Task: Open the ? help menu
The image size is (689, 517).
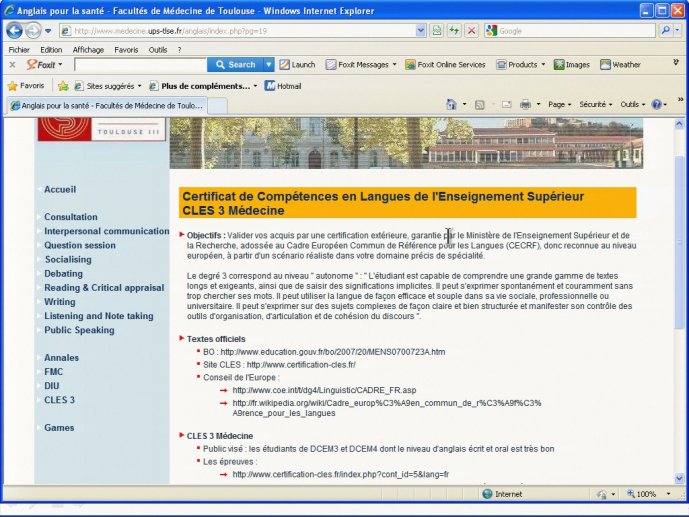Action: (x=179, y=50)
